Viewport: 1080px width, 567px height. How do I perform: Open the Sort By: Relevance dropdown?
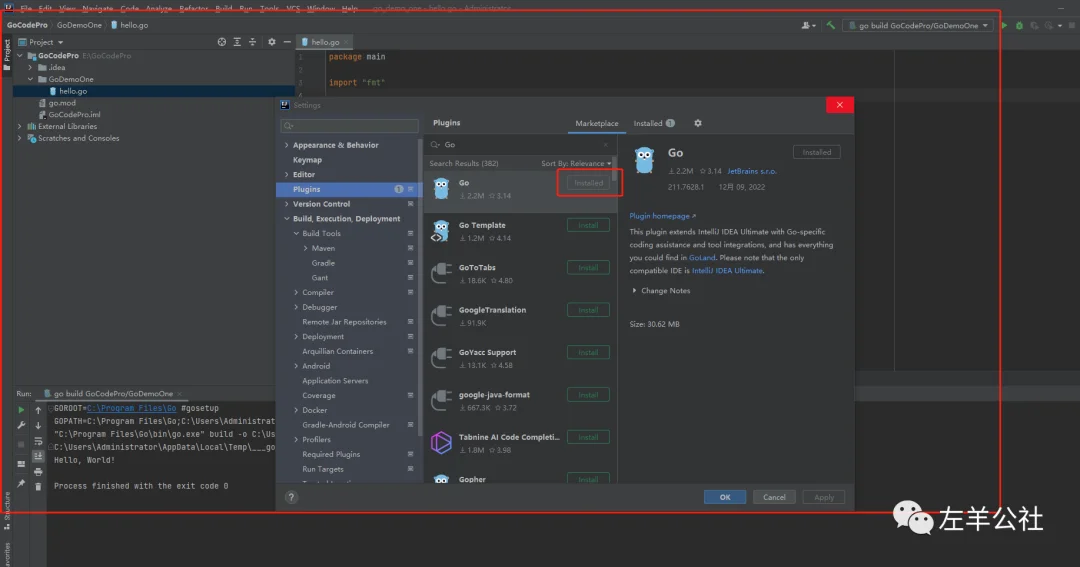pyautogui.click(x=576, y=163)
